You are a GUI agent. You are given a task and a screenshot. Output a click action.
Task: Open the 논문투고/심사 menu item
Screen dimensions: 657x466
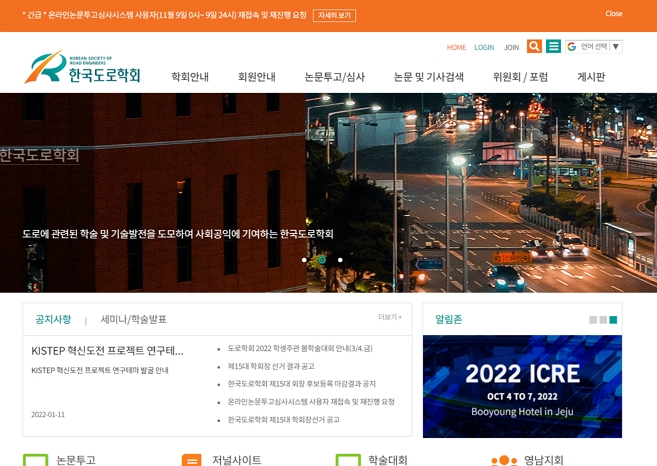[335, 77]
